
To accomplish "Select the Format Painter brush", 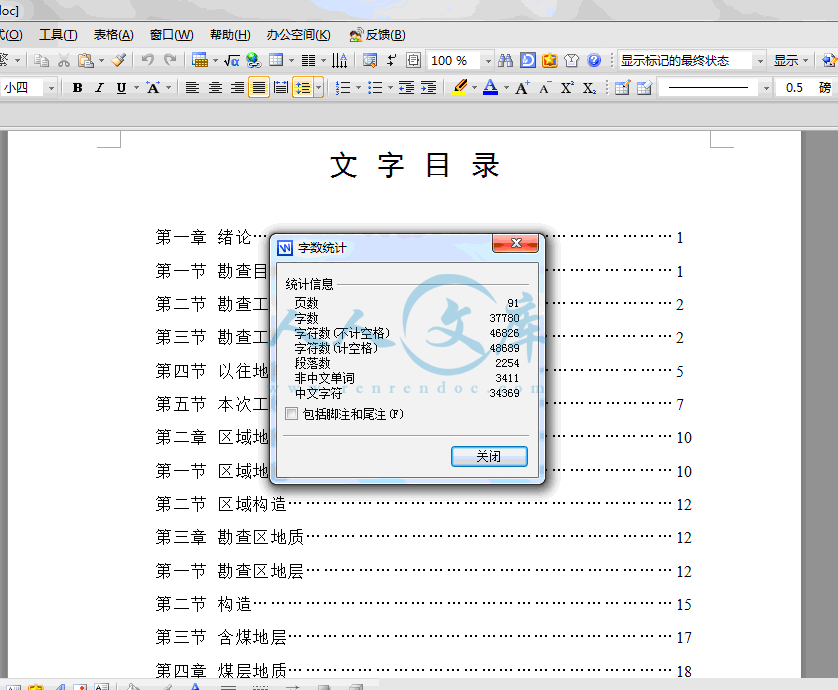I will 119,60.
